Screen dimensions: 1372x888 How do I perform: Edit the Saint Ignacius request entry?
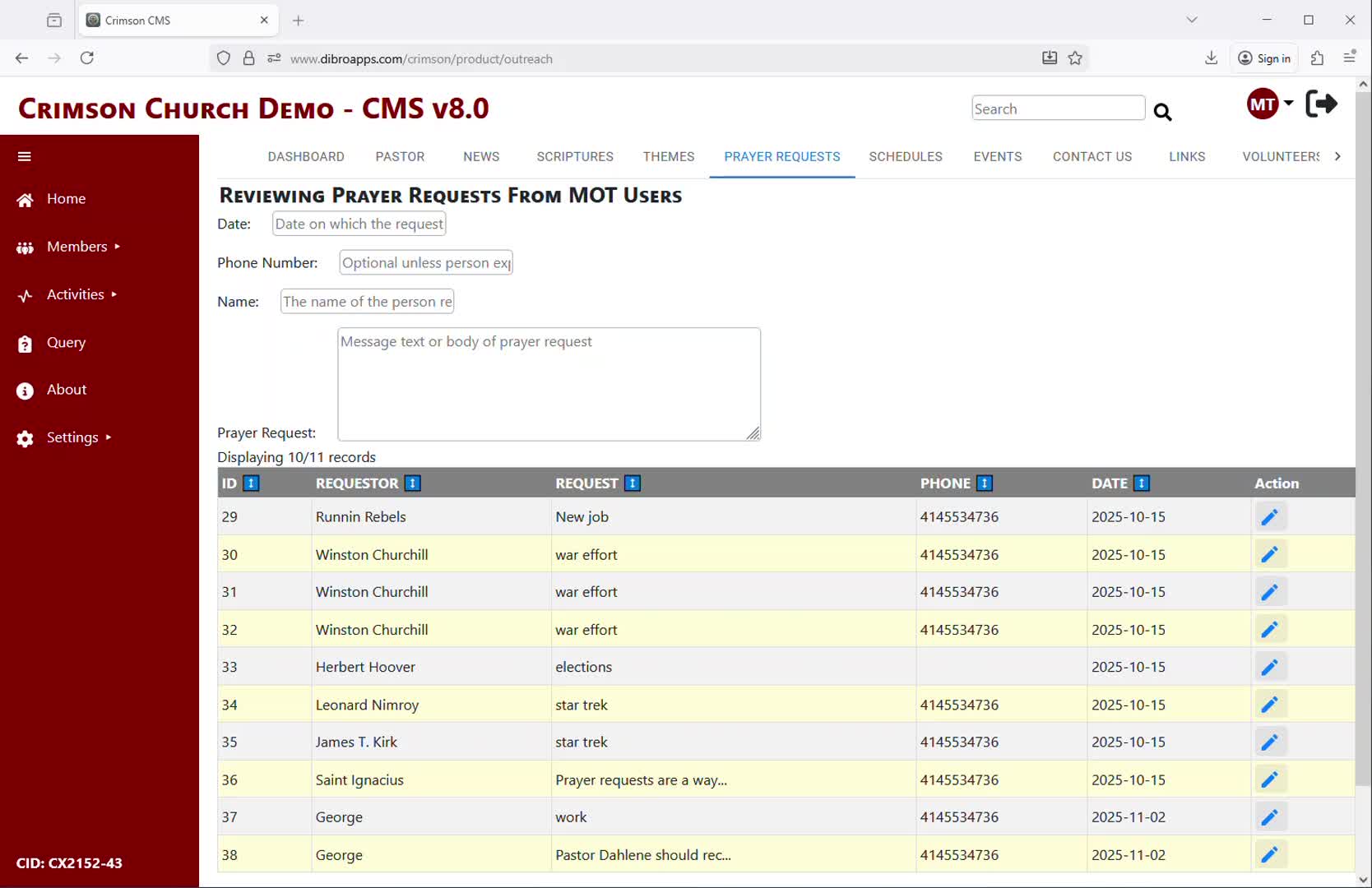(1269, 779)
